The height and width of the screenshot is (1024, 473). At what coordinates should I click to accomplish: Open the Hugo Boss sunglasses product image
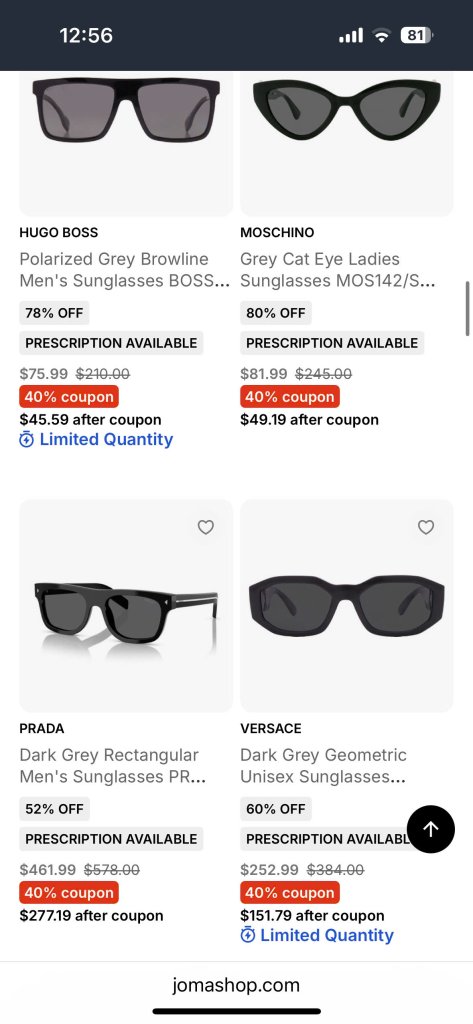(126, 144)
